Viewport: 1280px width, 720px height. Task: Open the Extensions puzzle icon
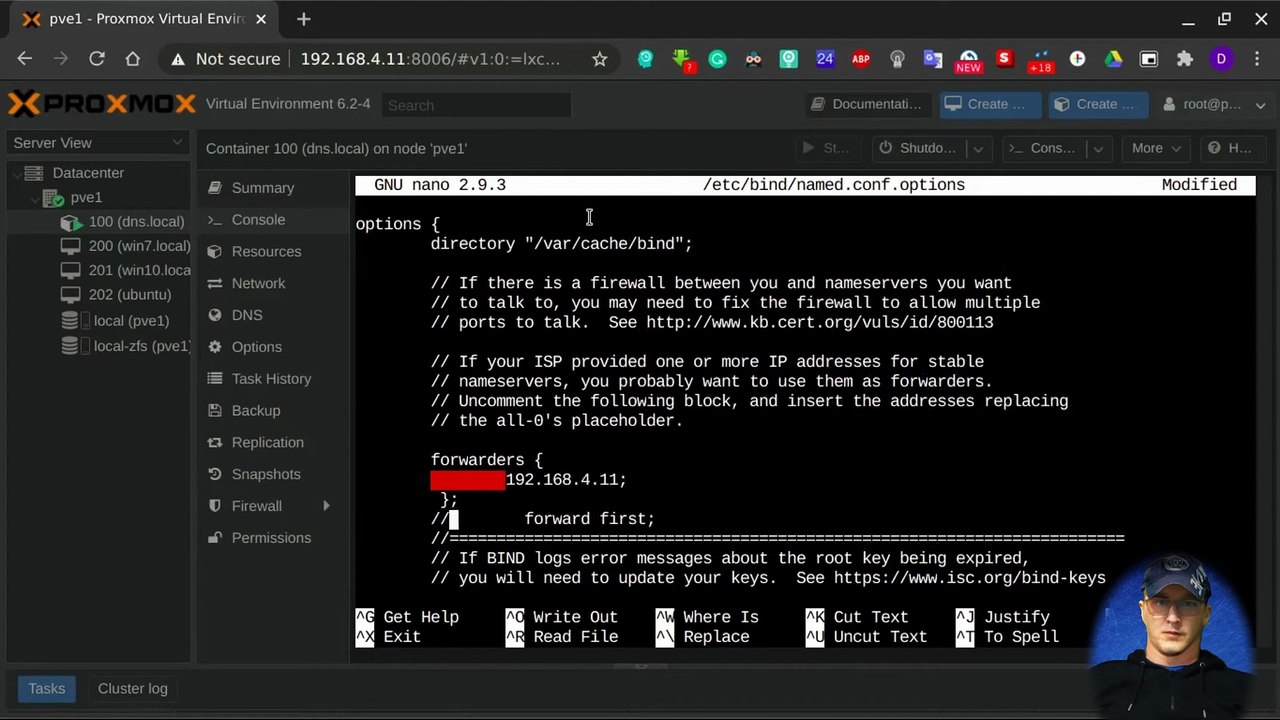coord(1185,59)
